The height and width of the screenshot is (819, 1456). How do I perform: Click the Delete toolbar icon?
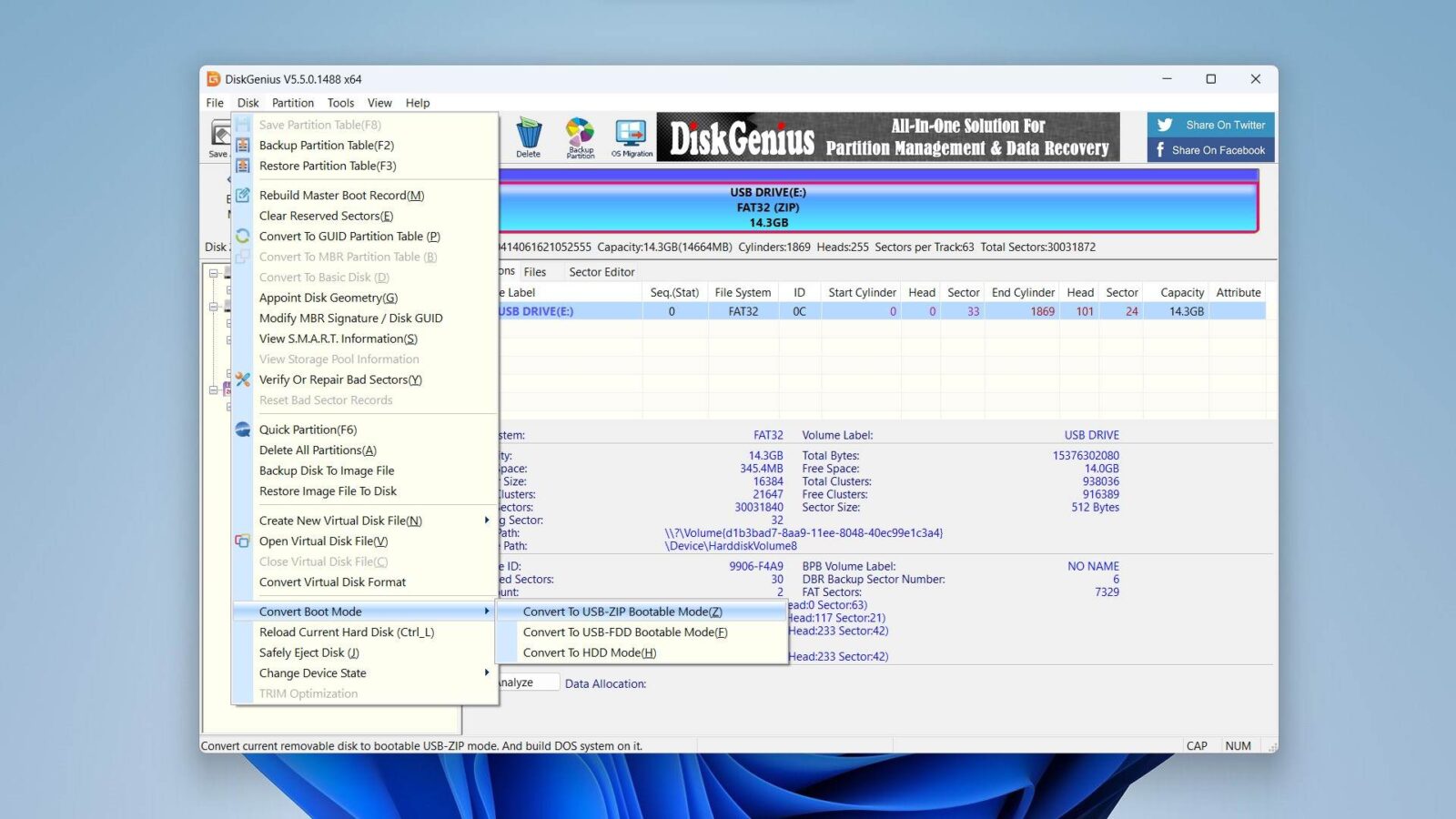coord(528,135)
